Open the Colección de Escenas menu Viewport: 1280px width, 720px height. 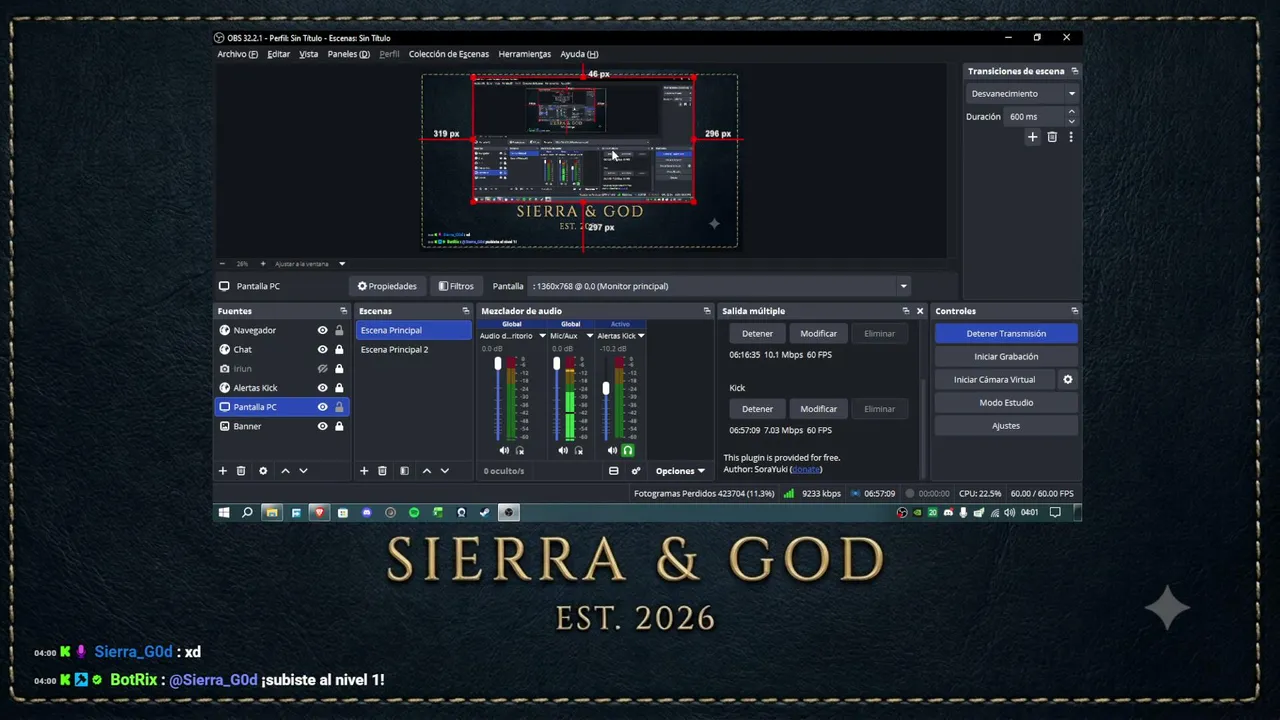[x=448, y=54]
